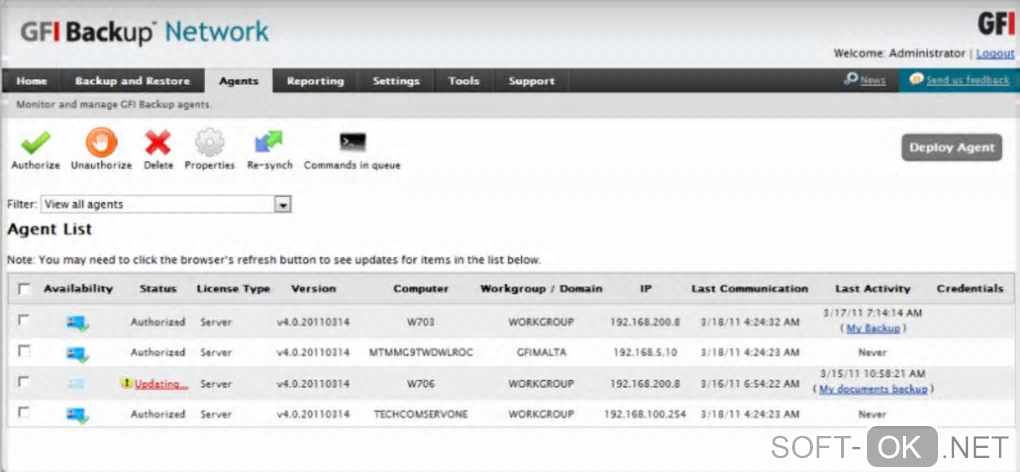Screen dimensions: 1020x472
Task: Open the Backup and Restore tab
Action: click(x=133, y=81)
